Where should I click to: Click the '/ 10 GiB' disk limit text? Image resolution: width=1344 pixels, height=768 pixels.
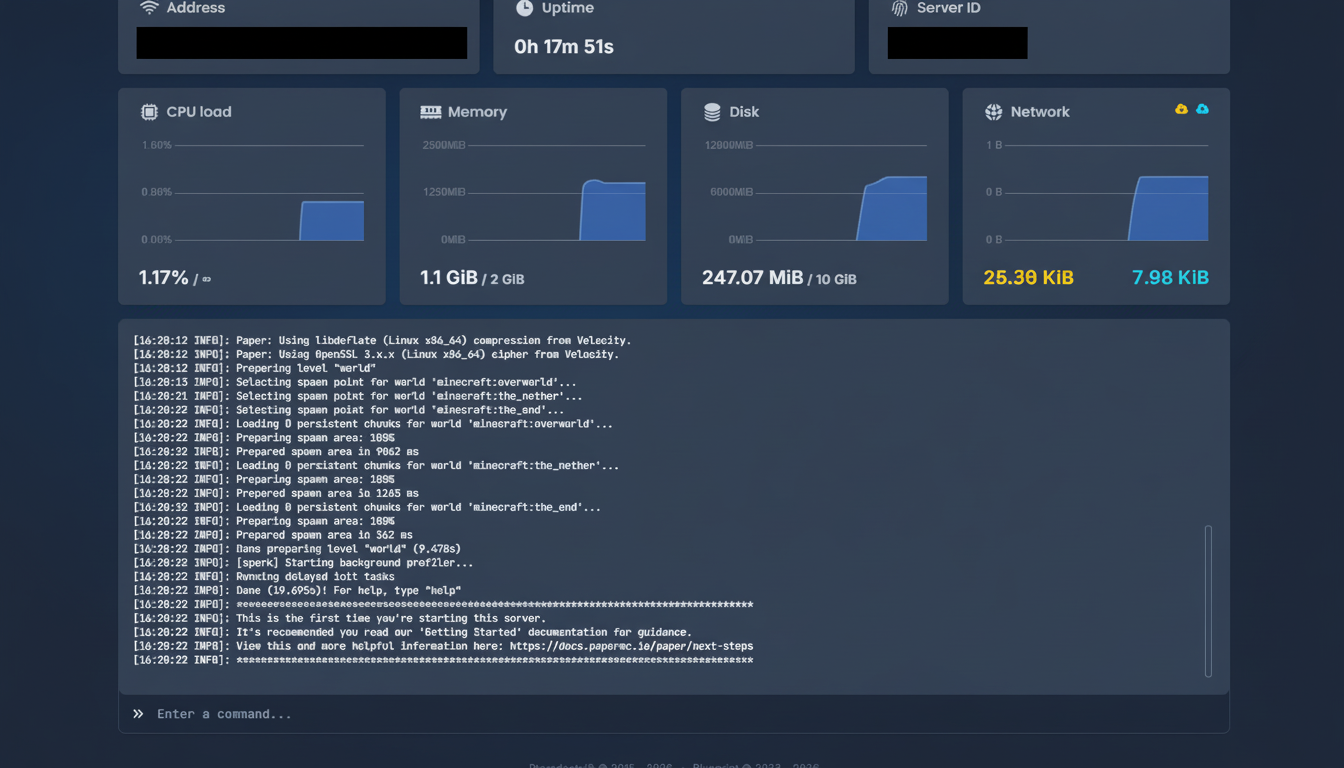[832, 280]
